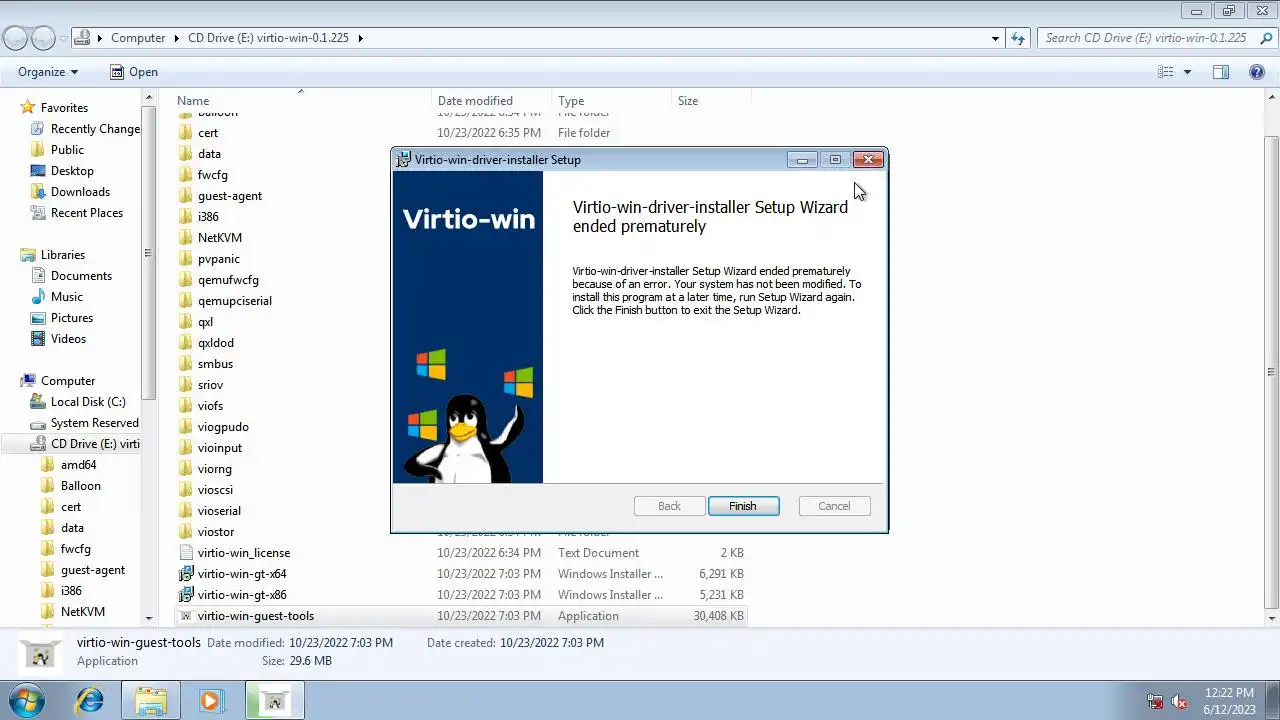This screenshot has width=1280, height=720.
Task: Go back with the Explorer back arrow
Action: coord(16,38)
